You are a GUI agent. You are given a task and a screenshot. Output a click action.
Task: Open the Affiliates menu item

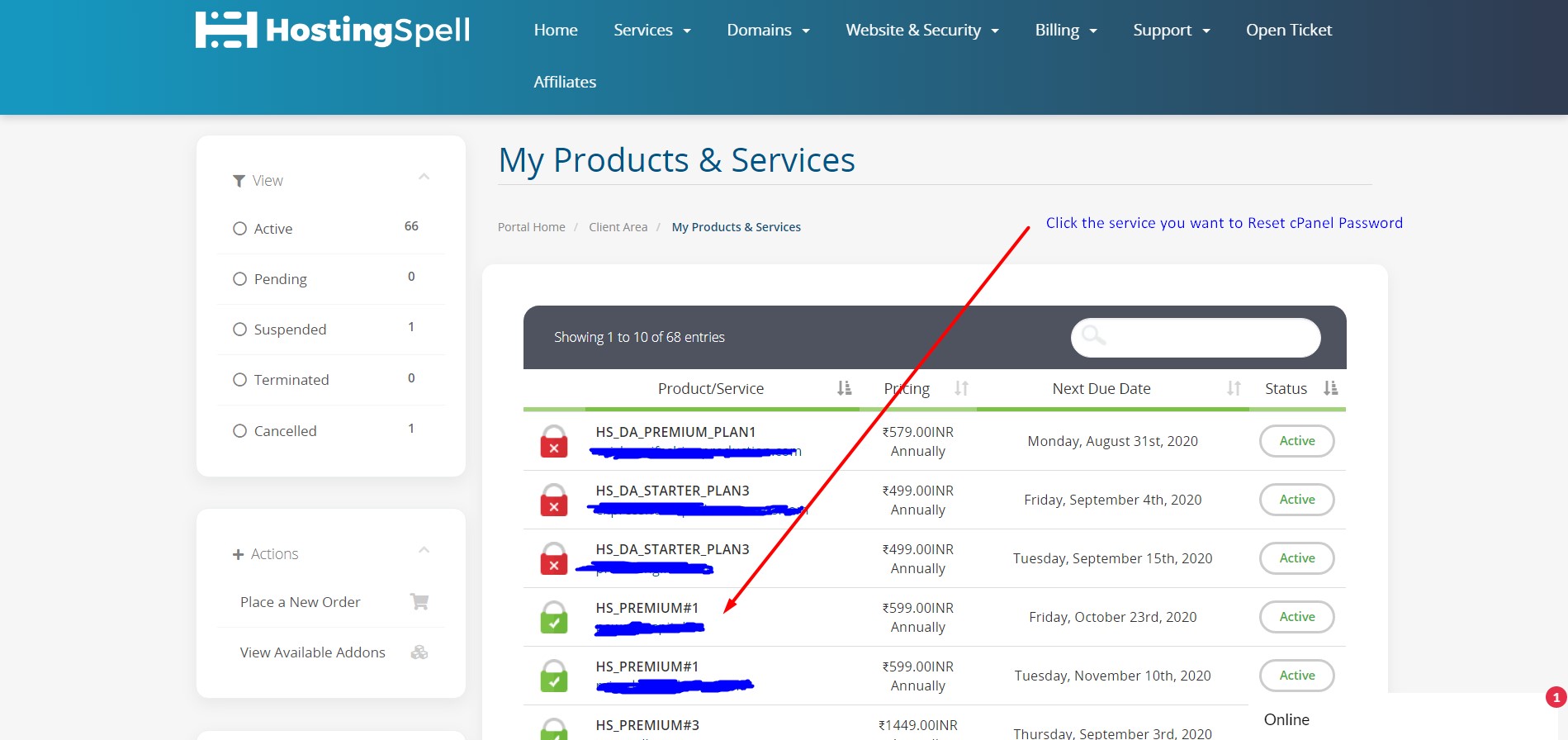[x=565, y=83]
